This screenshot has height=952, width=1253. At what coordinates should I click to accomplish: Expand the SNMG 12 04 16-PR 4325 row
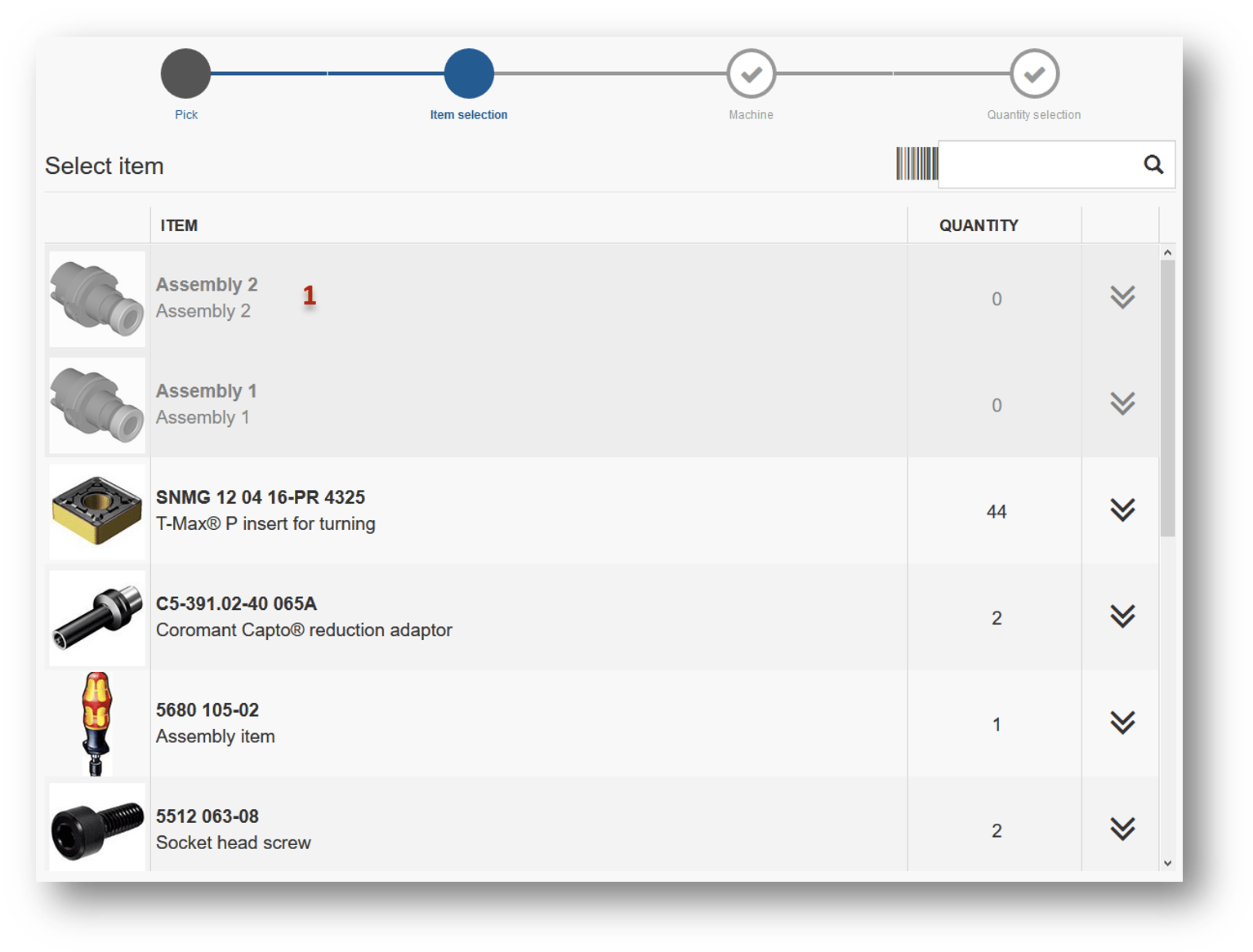[1122, 510]
